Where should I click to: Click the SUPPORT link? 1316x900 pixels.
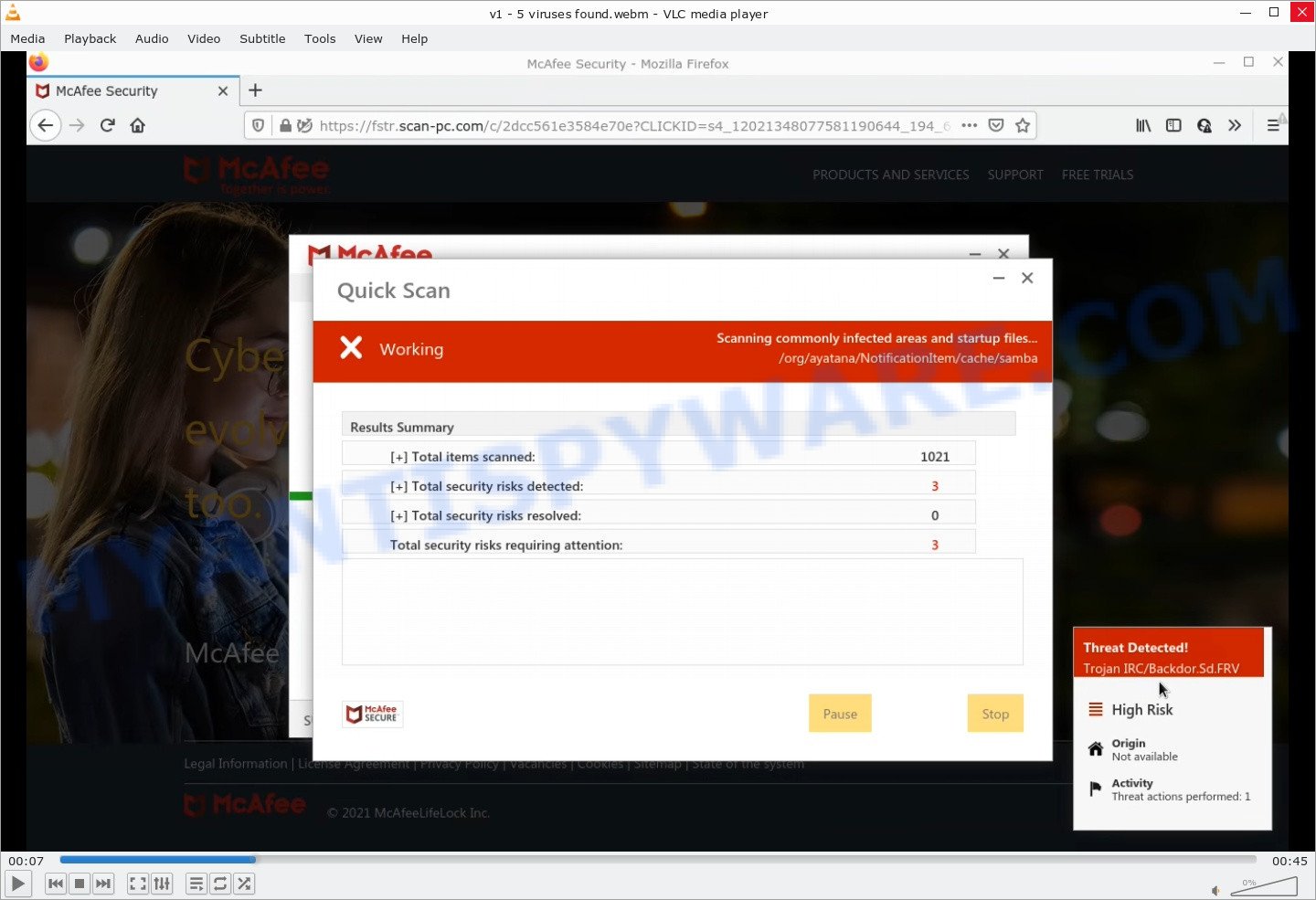[1015, 175]
